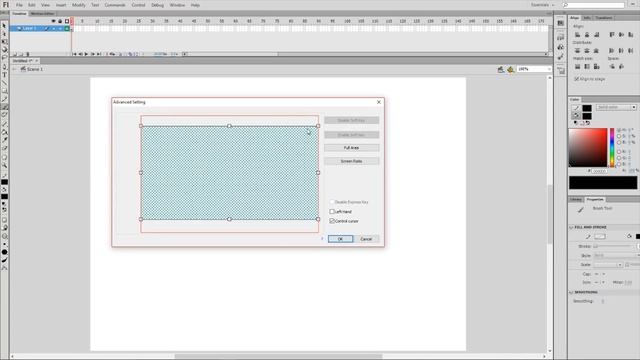The image size is (640, 360).
Task: Click the Edit Scene icon
Action: click(x=501, y=69)
